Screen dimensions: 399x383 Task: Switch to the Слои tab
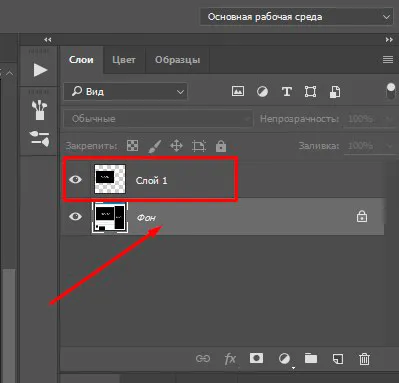click(81, 60)
